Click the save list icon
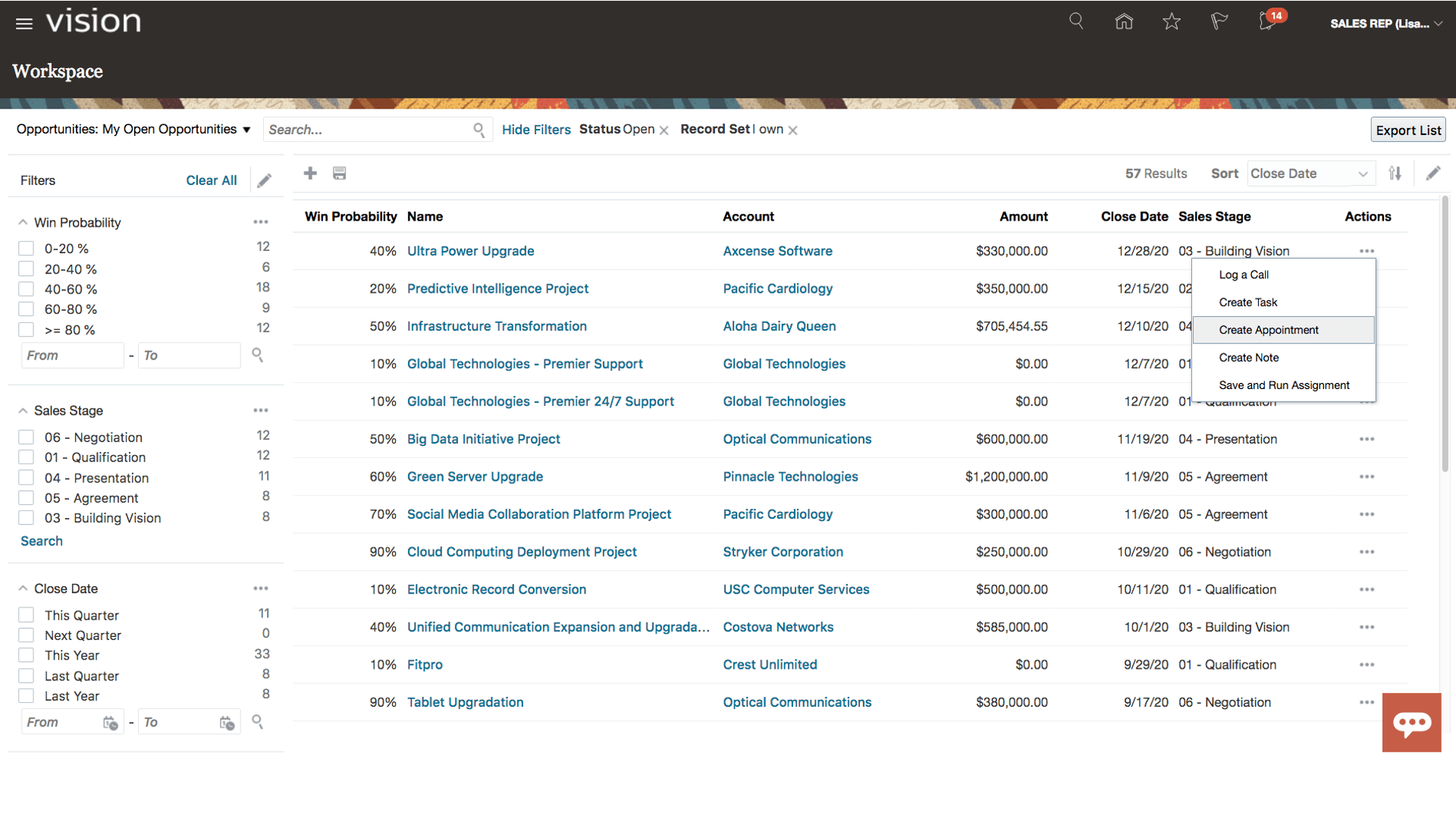This screenshot has width=1456, height=819. pyautogui.click(x=339, y=173)
